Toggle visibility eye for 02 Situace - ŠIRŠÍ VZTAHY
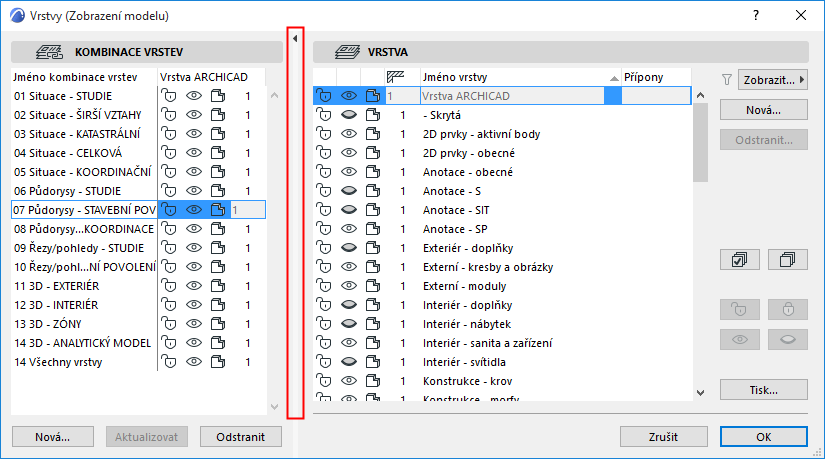This screenshot has width=825, height=459. (194, 115)
